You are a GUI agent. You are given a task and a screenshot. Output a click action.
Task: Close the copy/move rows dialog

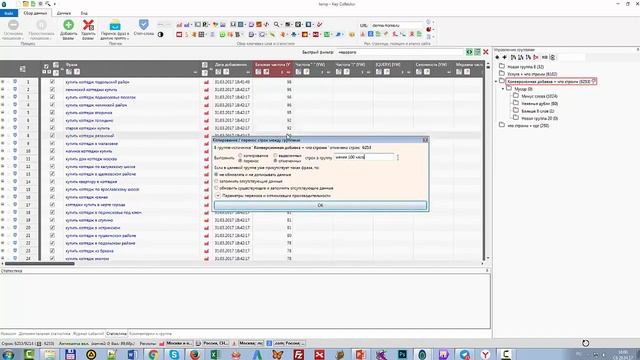425,140
